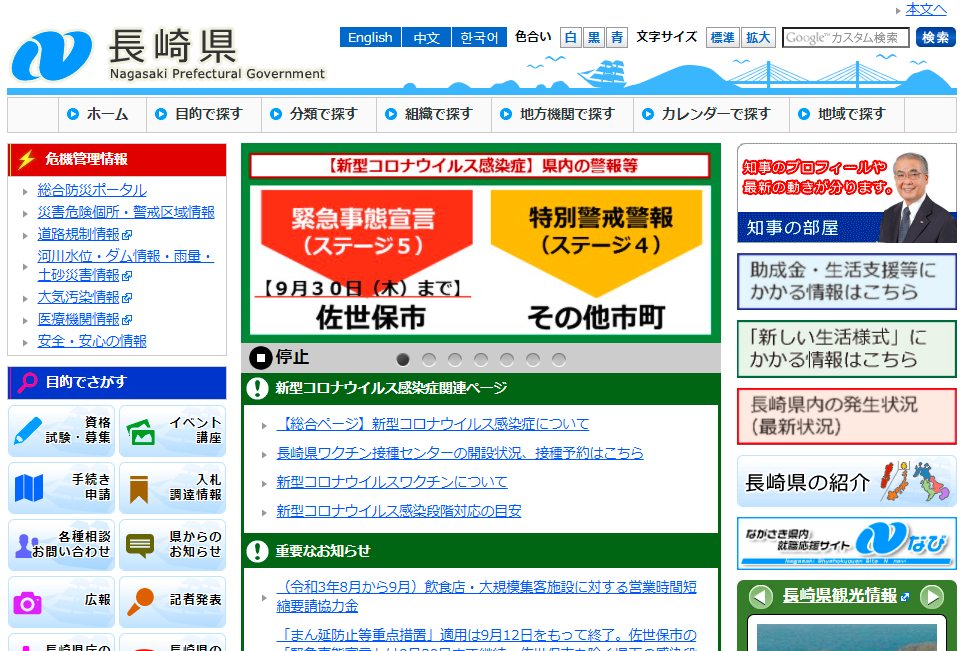Open the 長崎県観光情報 heading link
The height and width of the screenshot is (651, 961).
(x=840, y=595)
